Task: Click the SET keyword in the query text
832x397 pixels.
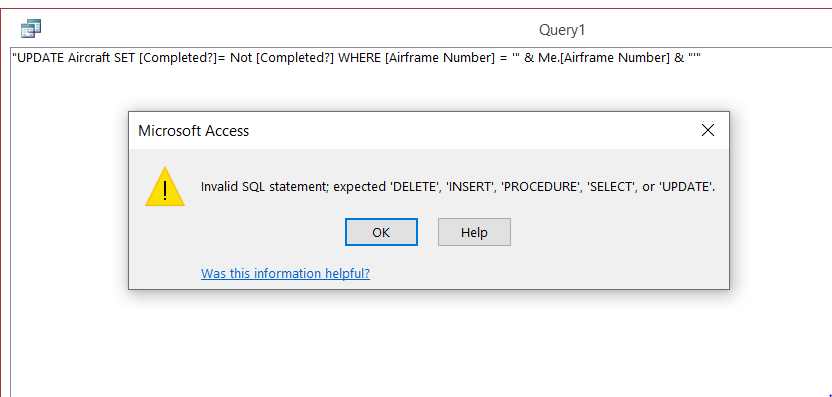Action: [125, 58]
